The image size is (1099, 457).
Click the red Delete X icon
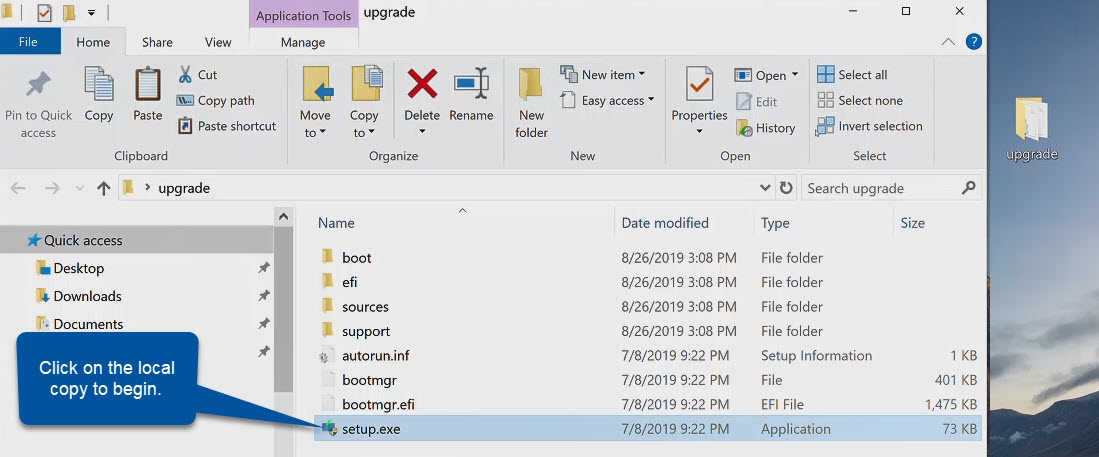click(x=422, y=84)
